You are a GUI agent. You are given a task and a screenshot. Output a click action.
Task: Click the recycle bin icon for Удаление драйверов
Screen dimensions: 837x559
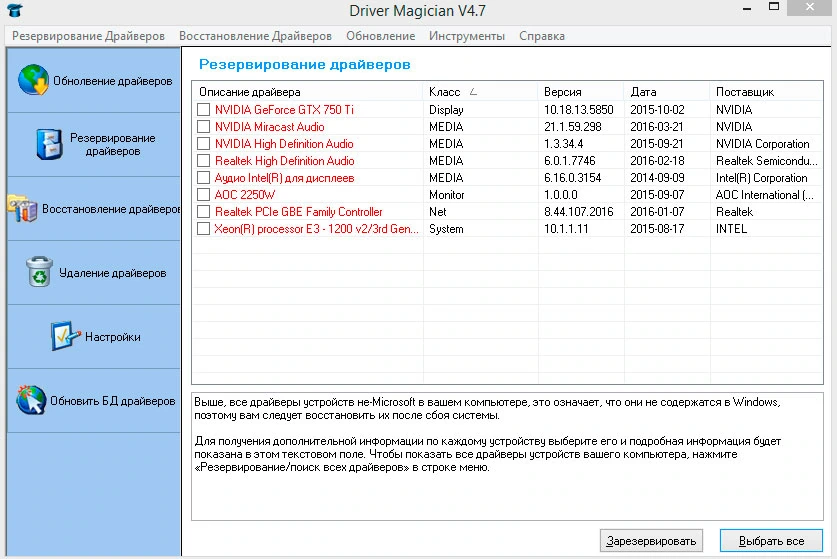click(x=40, y=272)
